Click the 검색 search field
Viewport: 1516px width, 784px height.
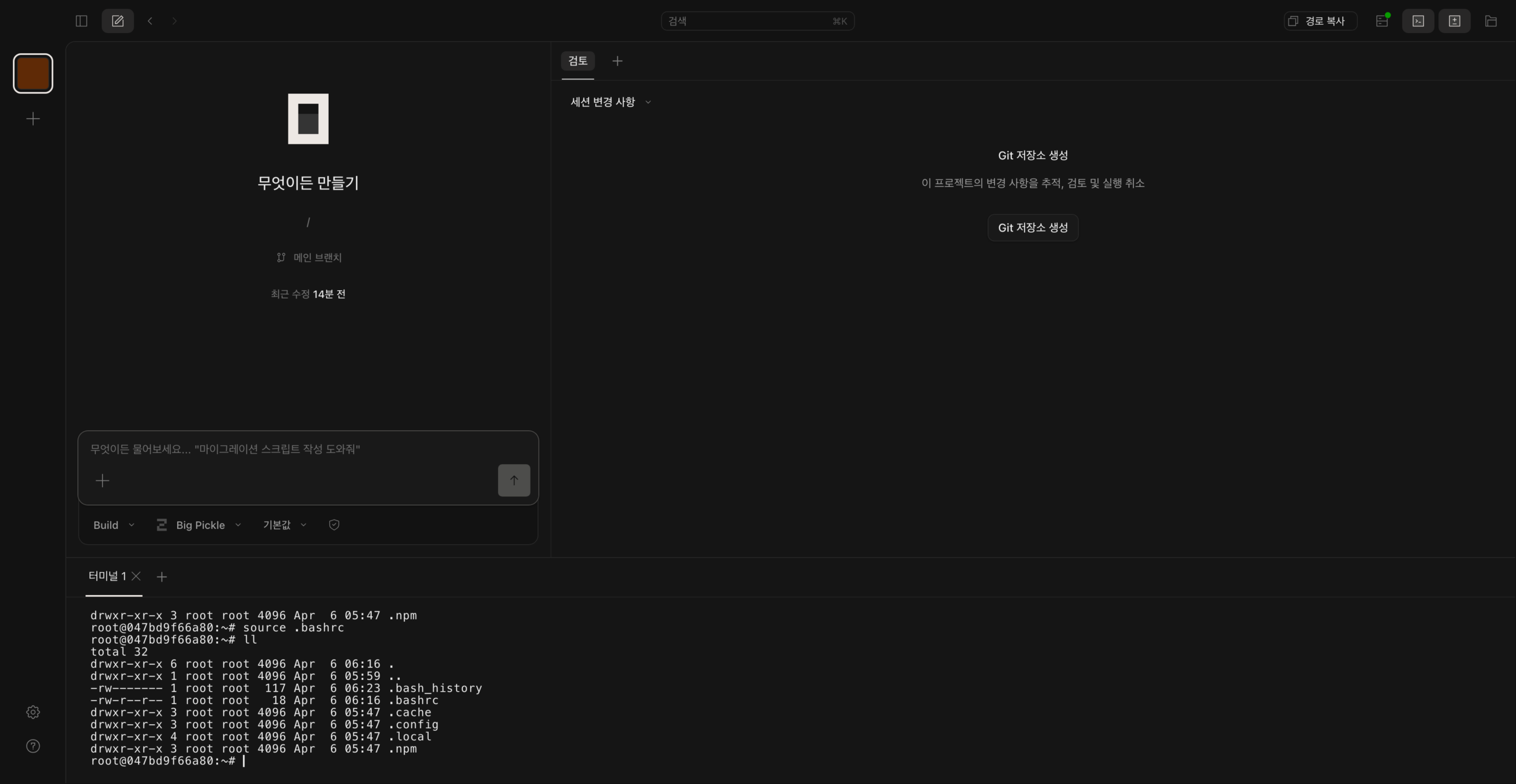point(757,21)
